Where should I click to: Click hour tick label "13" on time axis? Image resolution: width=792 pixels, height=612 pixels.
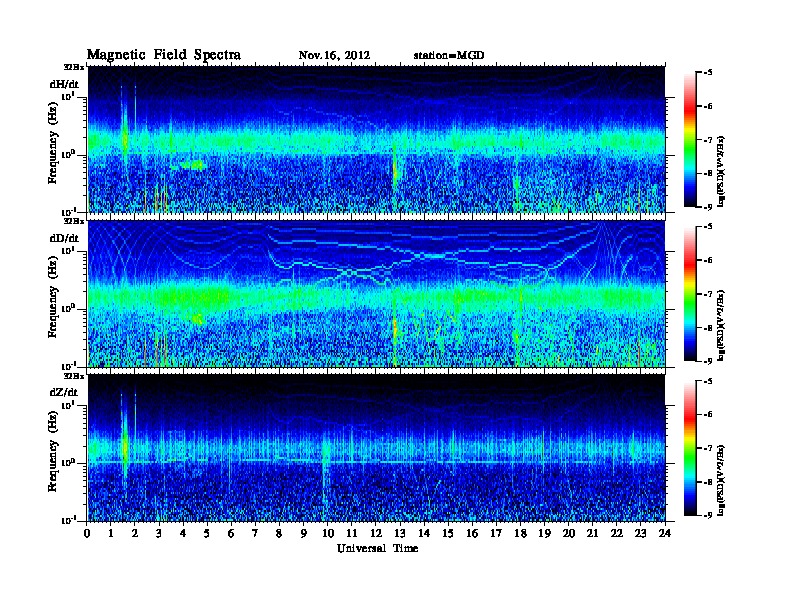point(400,533)
